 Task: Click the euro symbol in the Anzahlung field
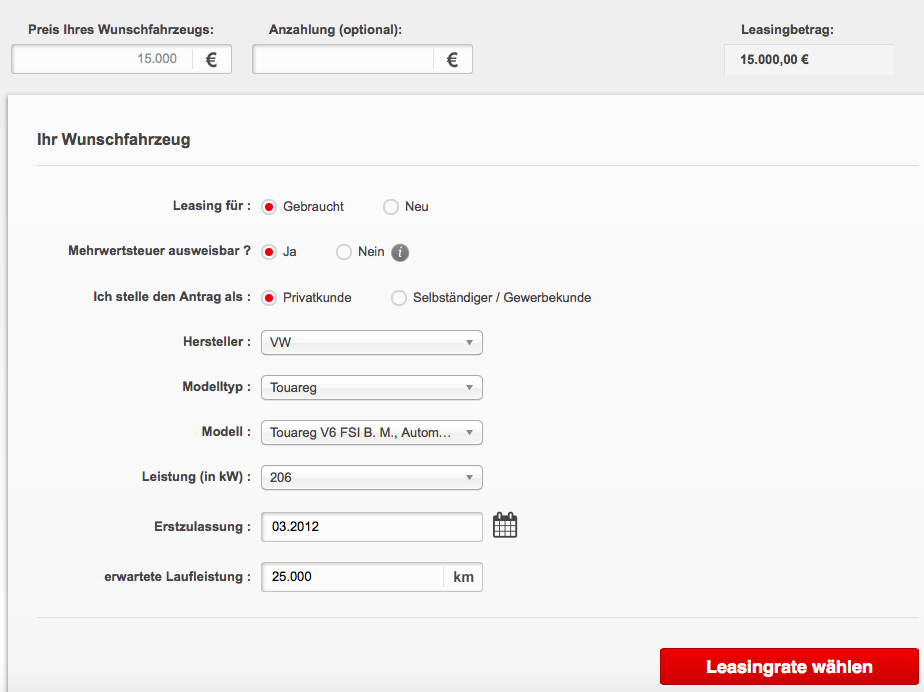click(453, 60)
